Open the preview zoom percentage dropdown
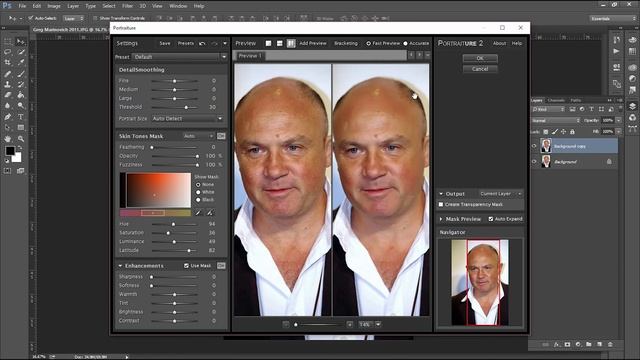The height and width of the screenshot is (360, 640). click(x=378, y=324)
